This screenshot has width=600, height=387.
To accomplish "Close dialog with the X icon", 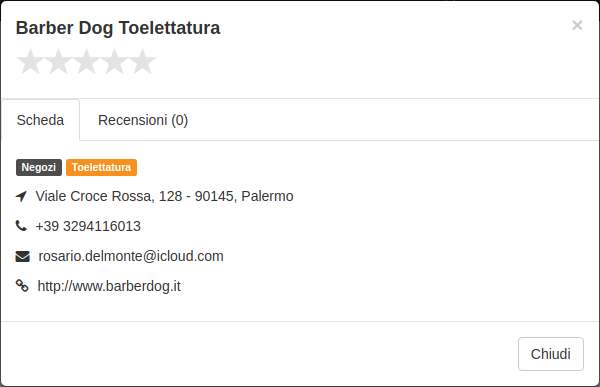I will click(x=577, y=25).
